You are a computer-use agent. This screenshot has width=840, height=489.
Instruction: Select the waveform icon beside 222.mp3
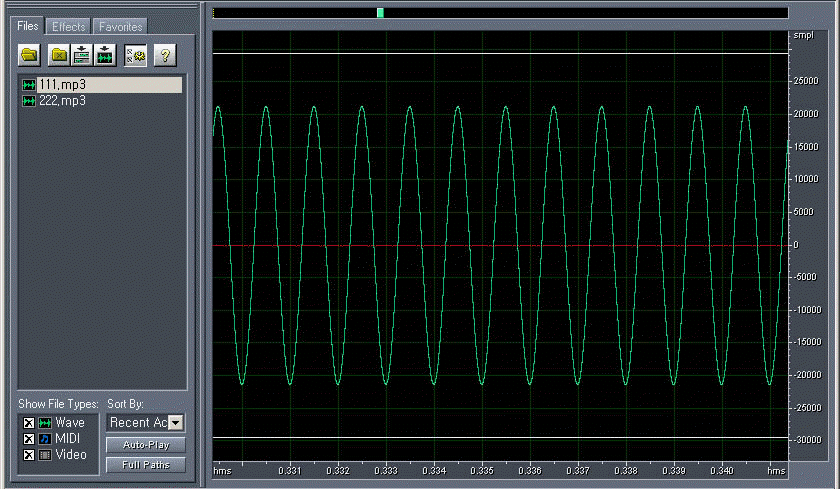29,101
